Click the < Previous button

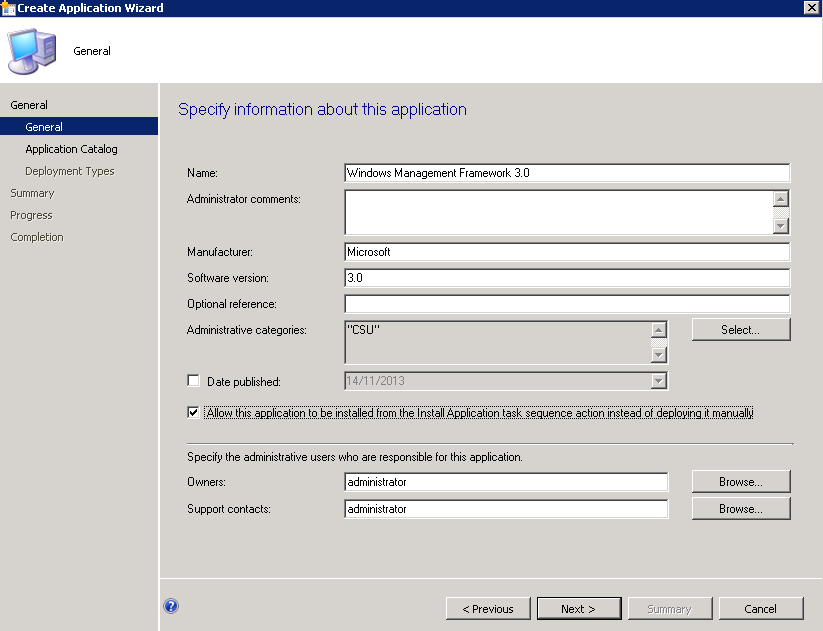488,609
